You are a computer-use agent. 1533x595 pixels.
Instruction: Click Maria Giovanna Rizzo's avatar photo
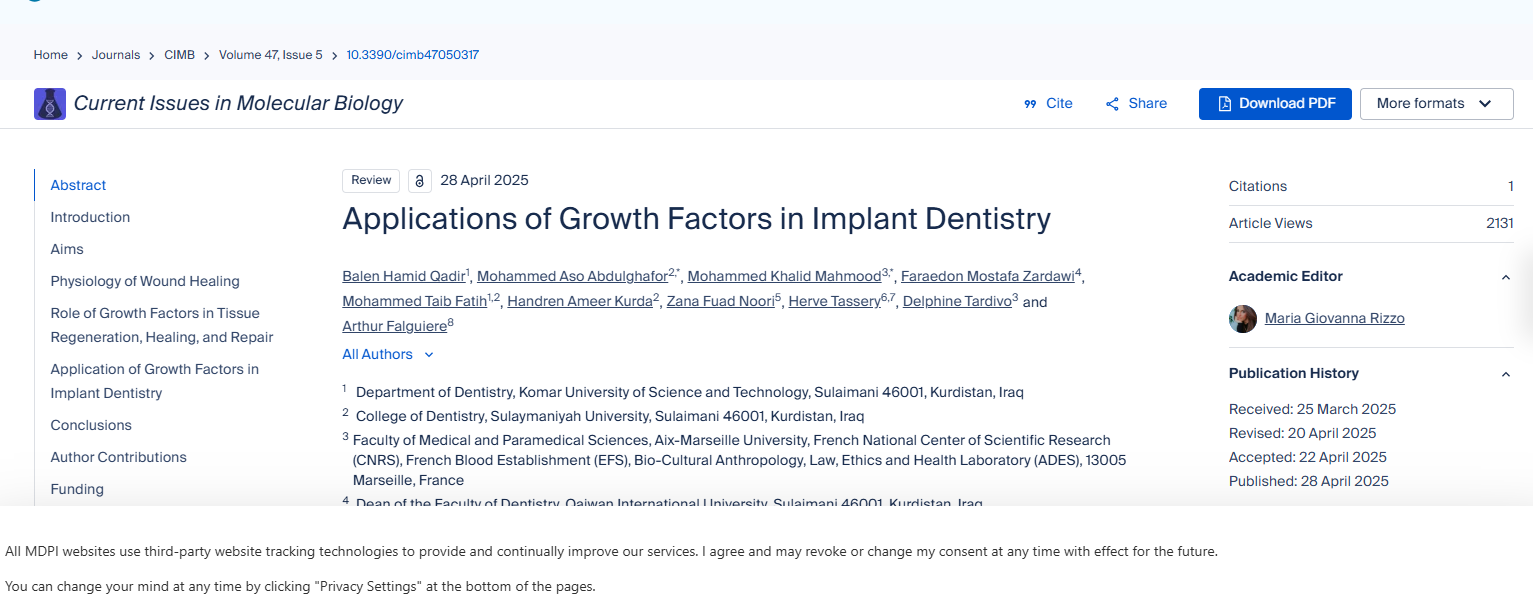click(1243, 319)
